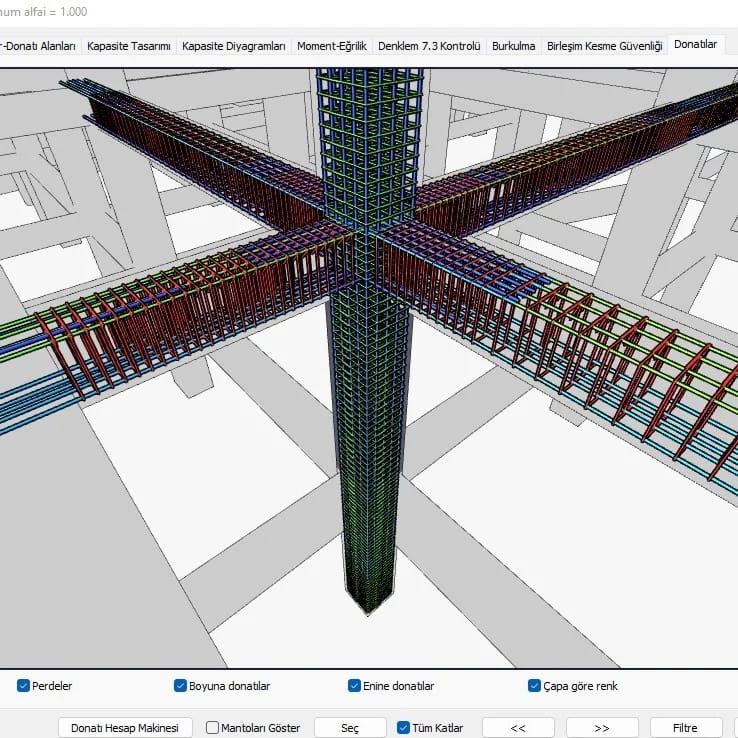Uncheck the Perdeler checkbox

(x=24, y=686)
